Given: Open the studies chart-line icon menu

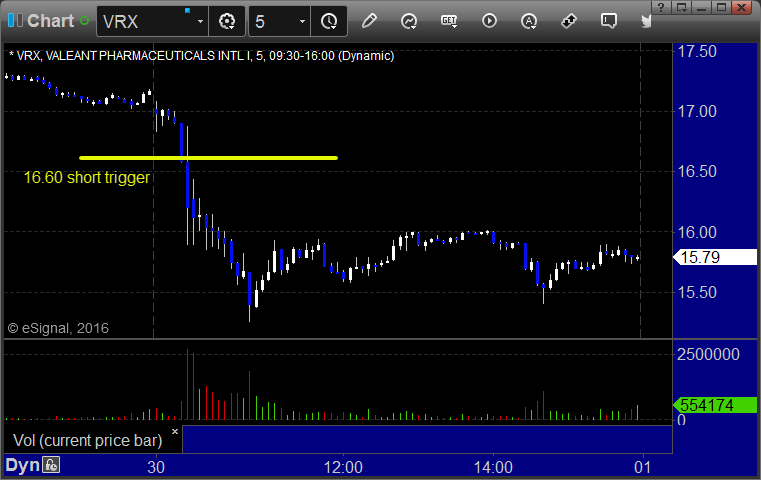Looking at the screenshot, I should click(409, 21).
